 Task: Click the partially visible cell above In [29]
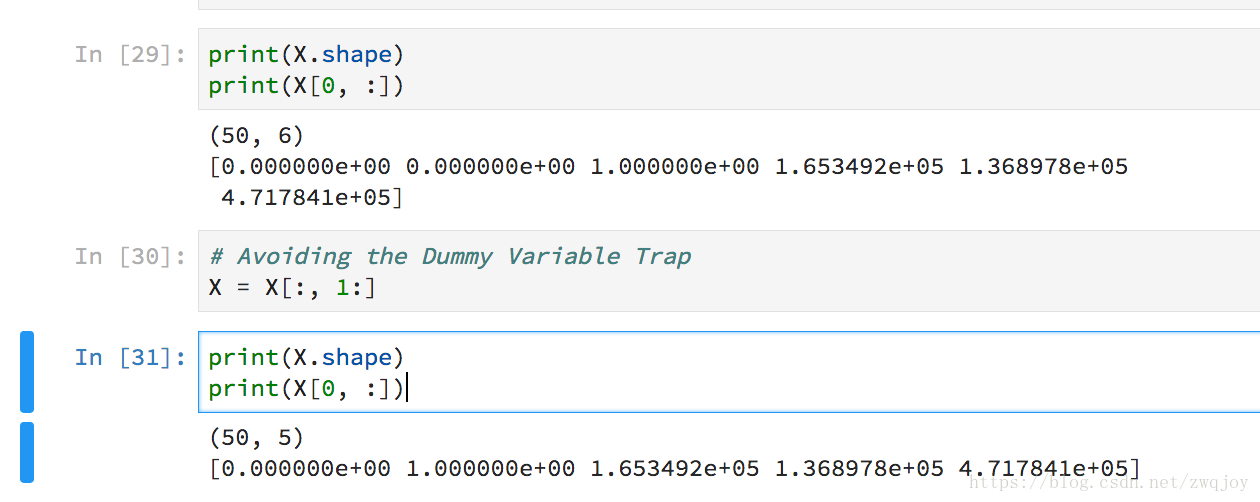click(x=729, y=5)
